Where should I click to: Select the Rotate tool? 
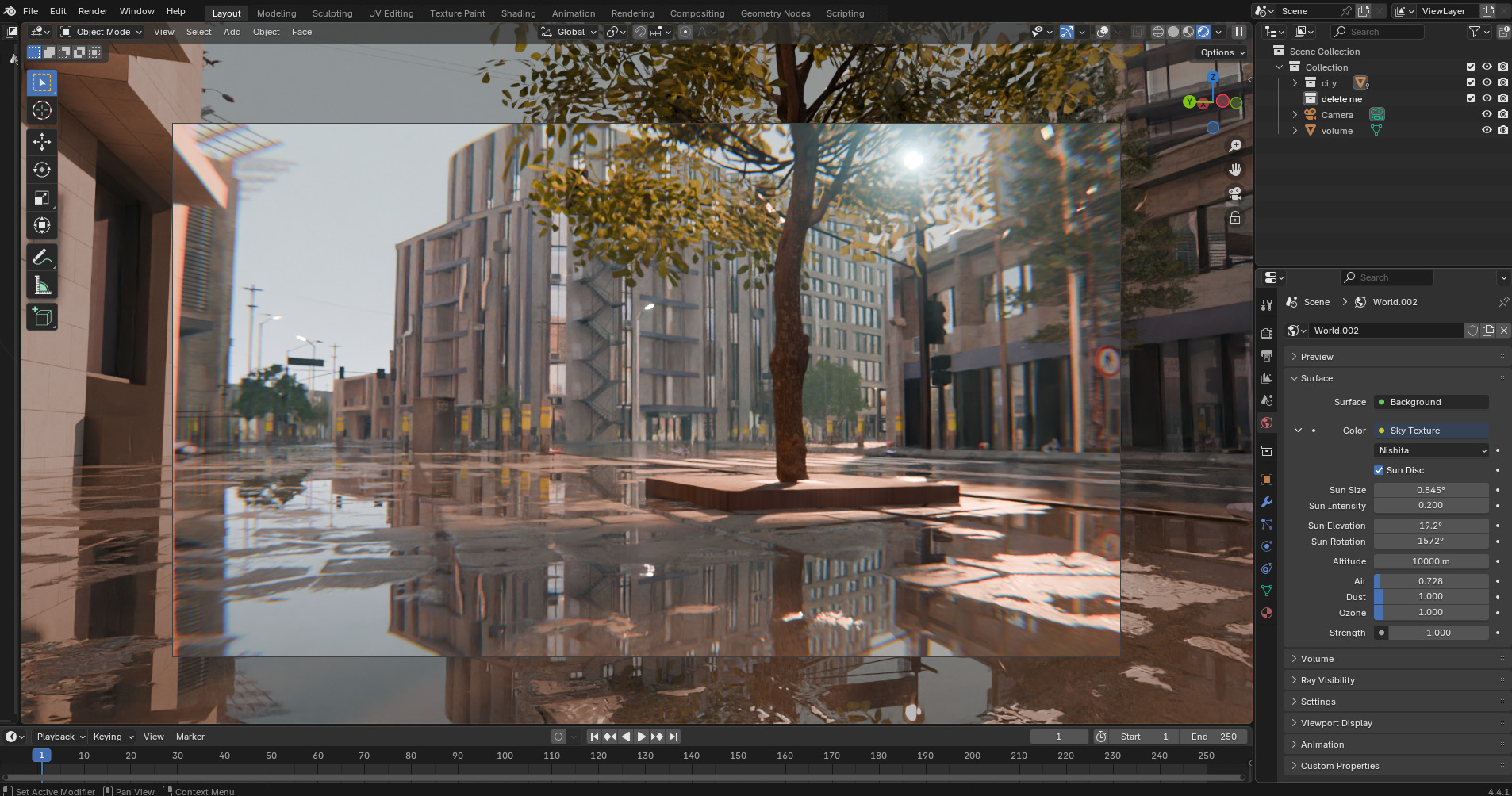click(42, 170)
